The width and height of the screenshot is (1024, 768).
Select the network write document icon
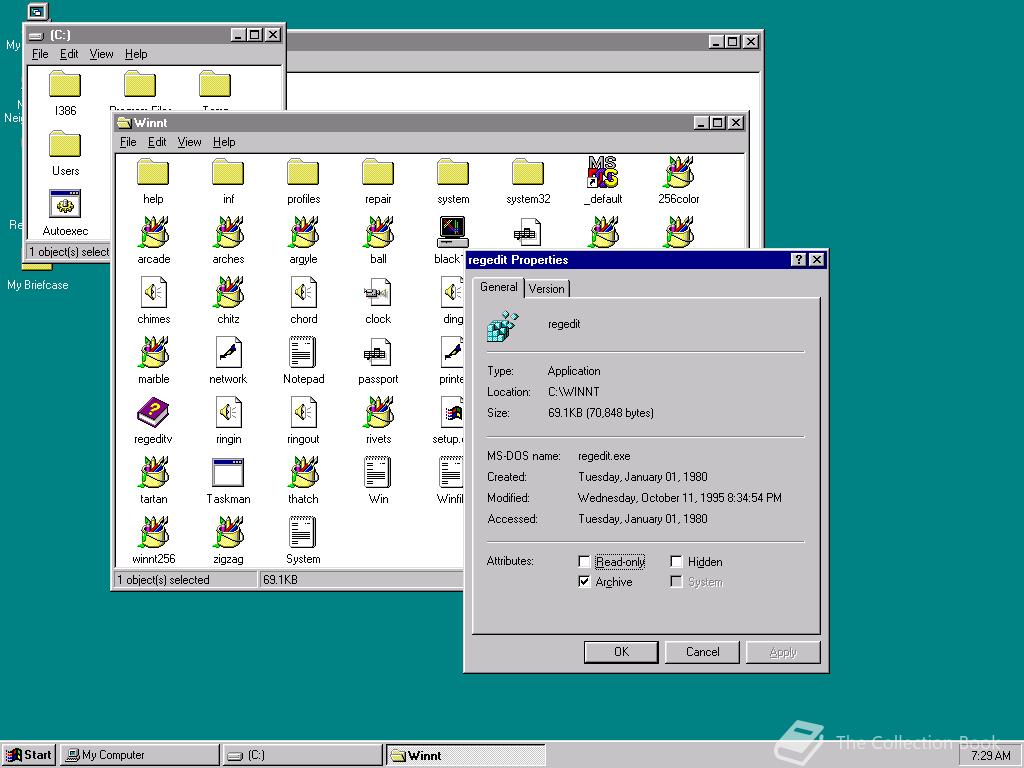[x=229, y=352]
